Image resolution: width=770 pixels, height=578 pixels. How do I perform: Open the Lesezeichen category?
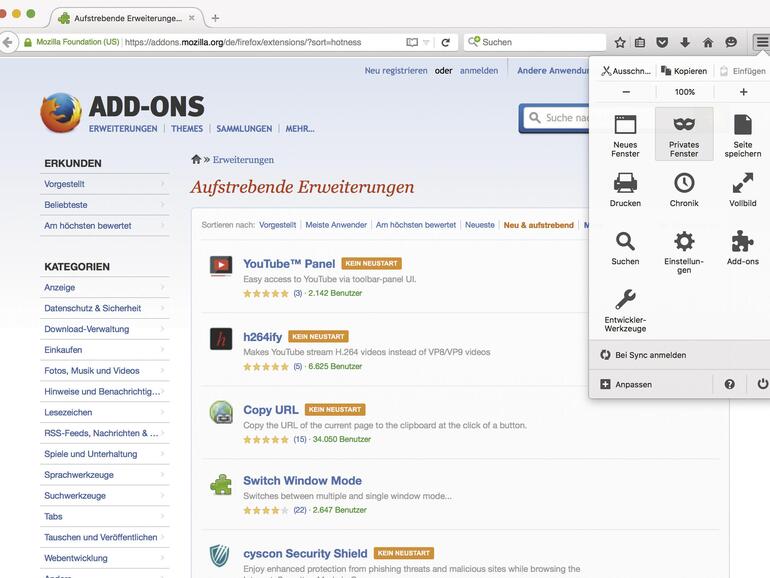click(x=105, y=413)
